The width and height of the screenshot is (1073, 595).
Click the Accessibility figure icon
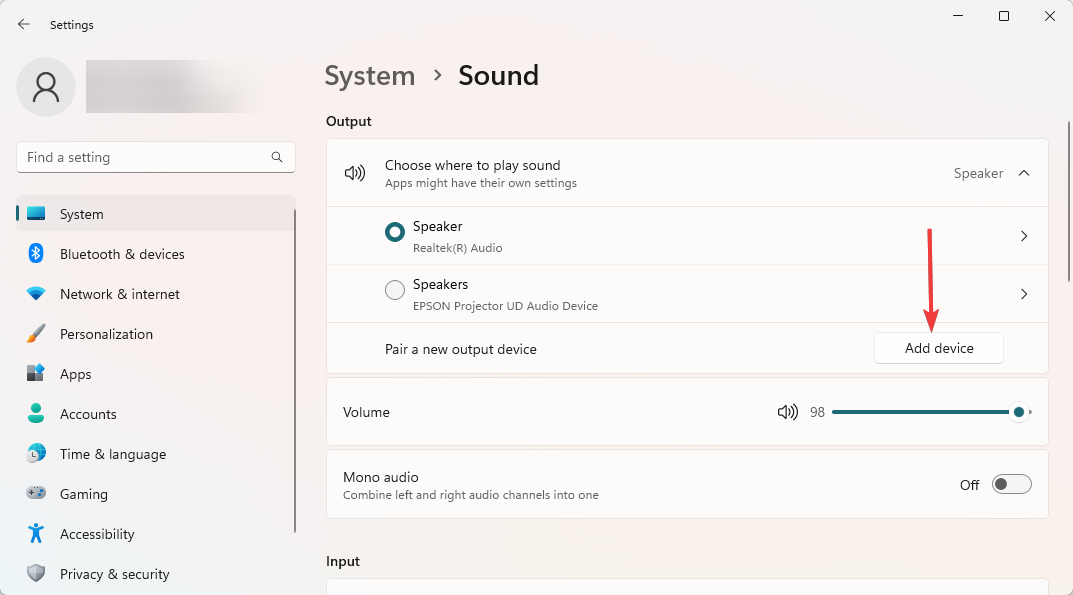point(36,533)
